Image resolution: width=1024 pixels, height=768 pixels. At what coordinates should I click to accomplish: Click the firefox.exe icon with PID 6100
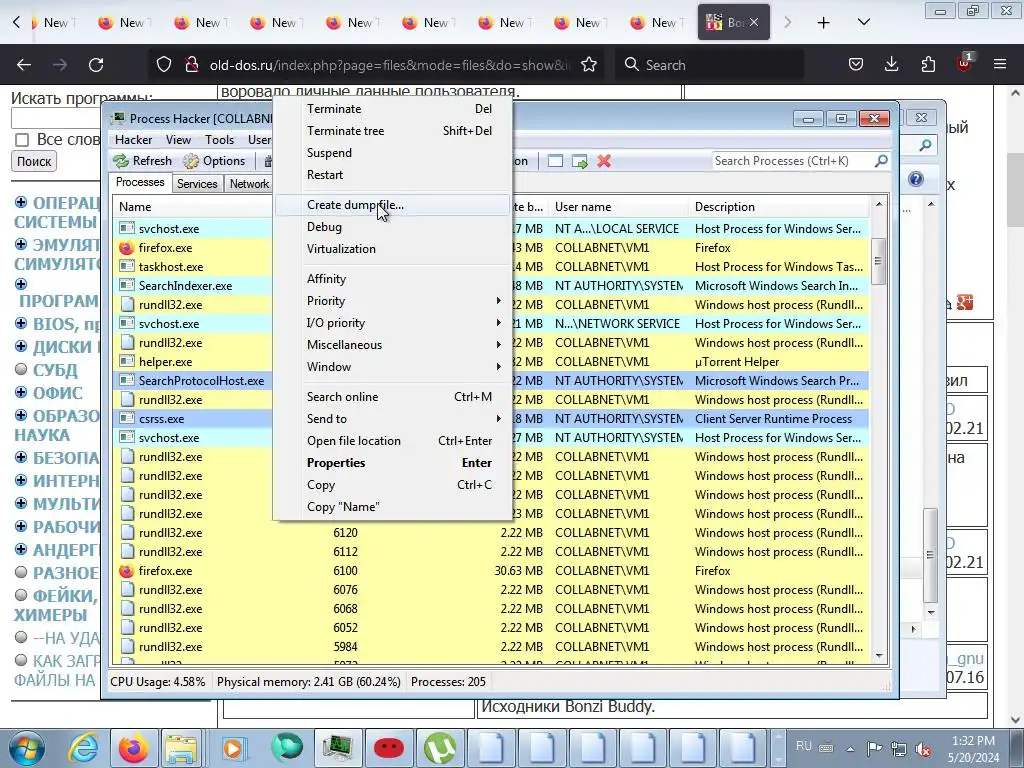(x=127, y=571)
